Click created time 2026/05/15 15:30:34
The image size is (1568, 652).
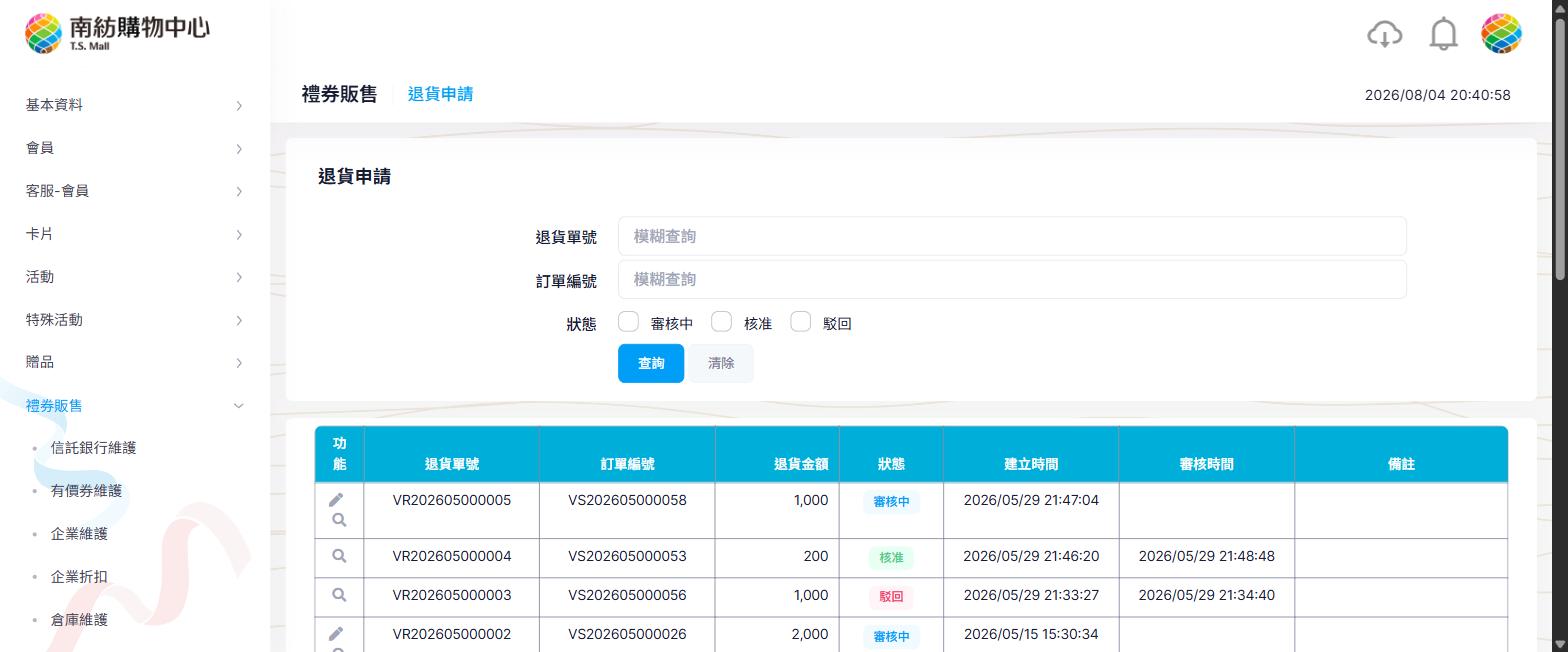point(1031,634)
